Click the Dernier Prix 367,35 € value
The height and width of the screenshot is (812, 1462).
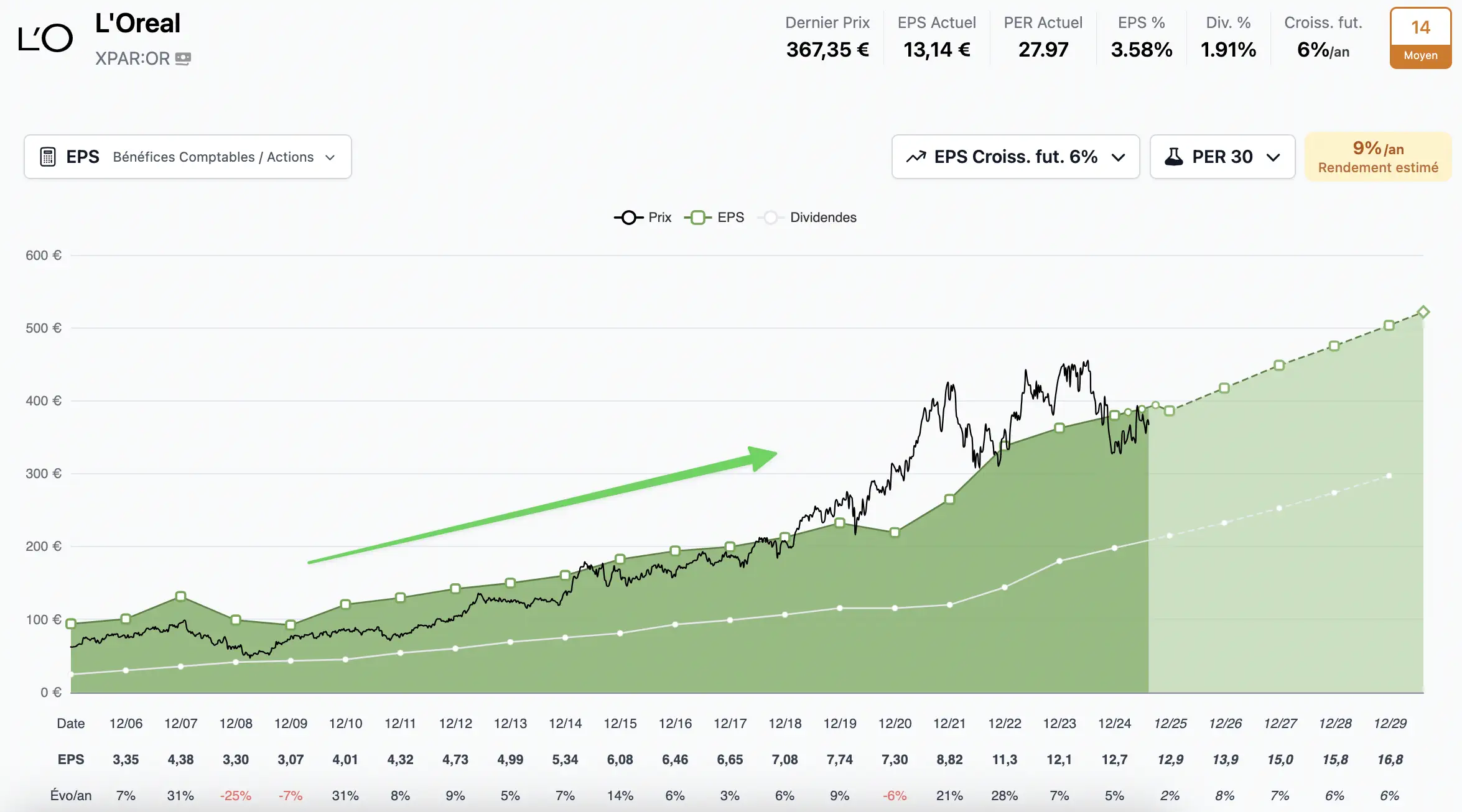827,50
